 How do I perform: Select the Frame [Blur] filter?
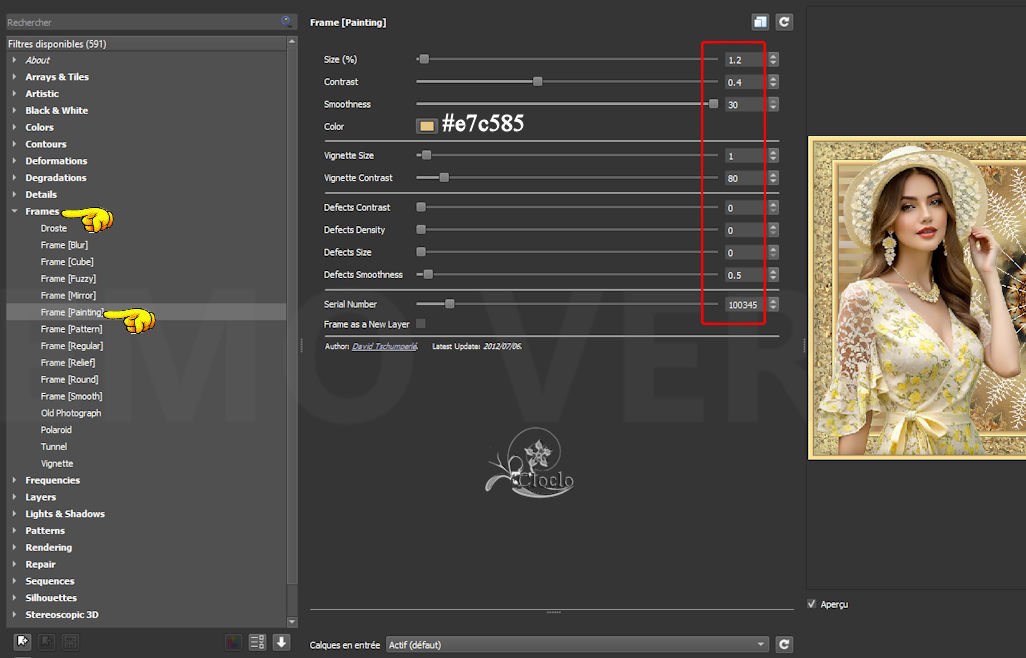[64, 245]
